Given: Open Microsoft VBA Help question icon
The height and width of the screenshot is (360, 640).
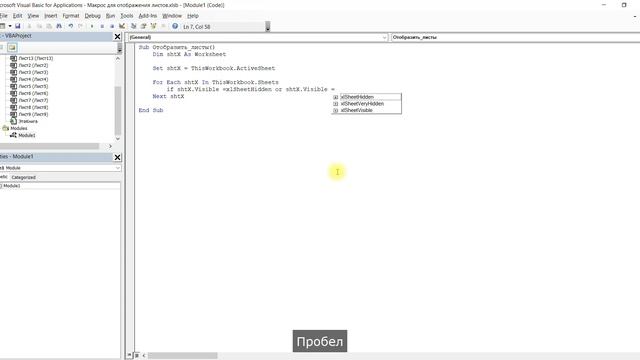Looking at the screenshot, I should [175, 26].
